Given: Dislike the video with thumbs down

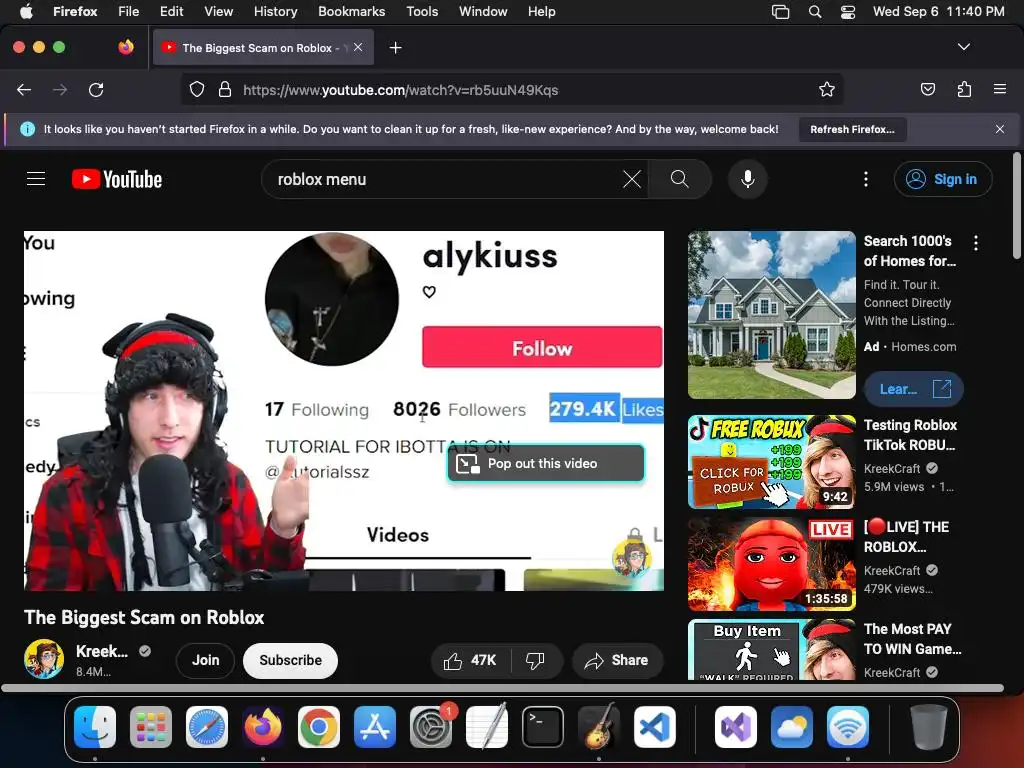Looking at the screenshot, I should pyautogui.click(x=535, y=661).
